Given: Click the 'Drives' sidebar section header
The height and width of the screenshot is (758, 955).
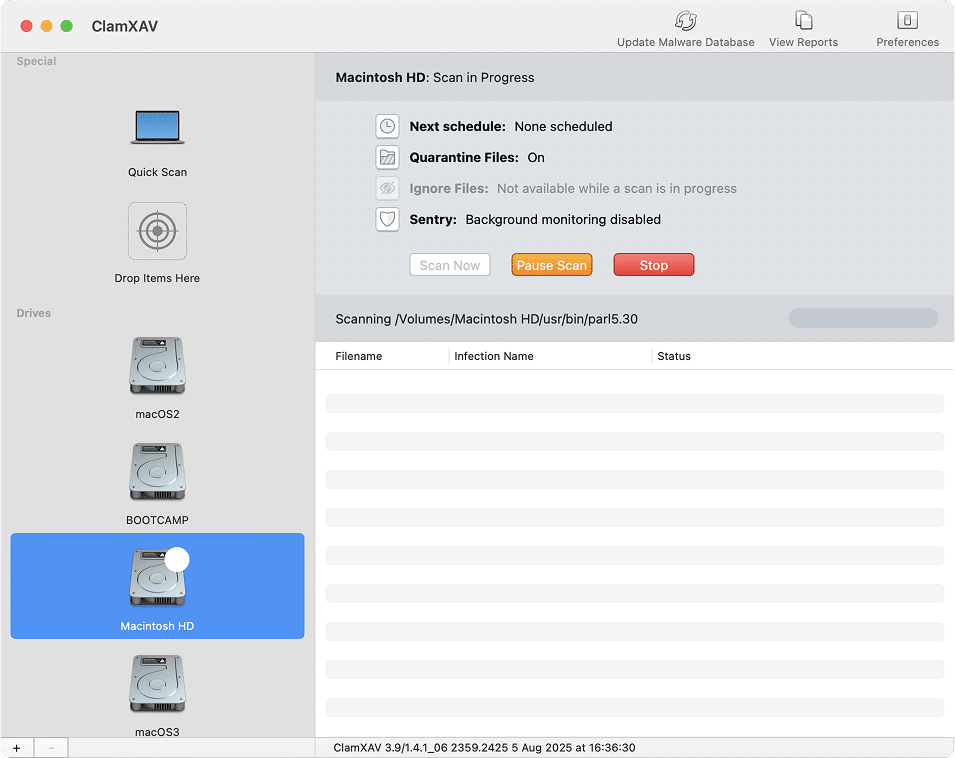Looking at the screenshot, I should pos(33,314).
